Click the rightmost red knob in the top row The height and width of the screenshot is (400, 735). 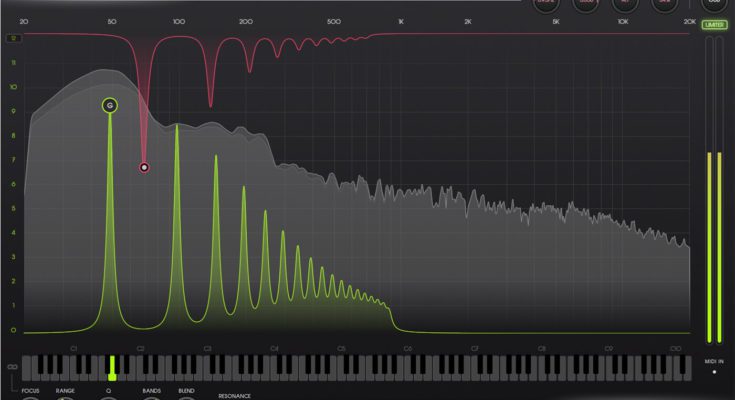(x=662, y=3)
